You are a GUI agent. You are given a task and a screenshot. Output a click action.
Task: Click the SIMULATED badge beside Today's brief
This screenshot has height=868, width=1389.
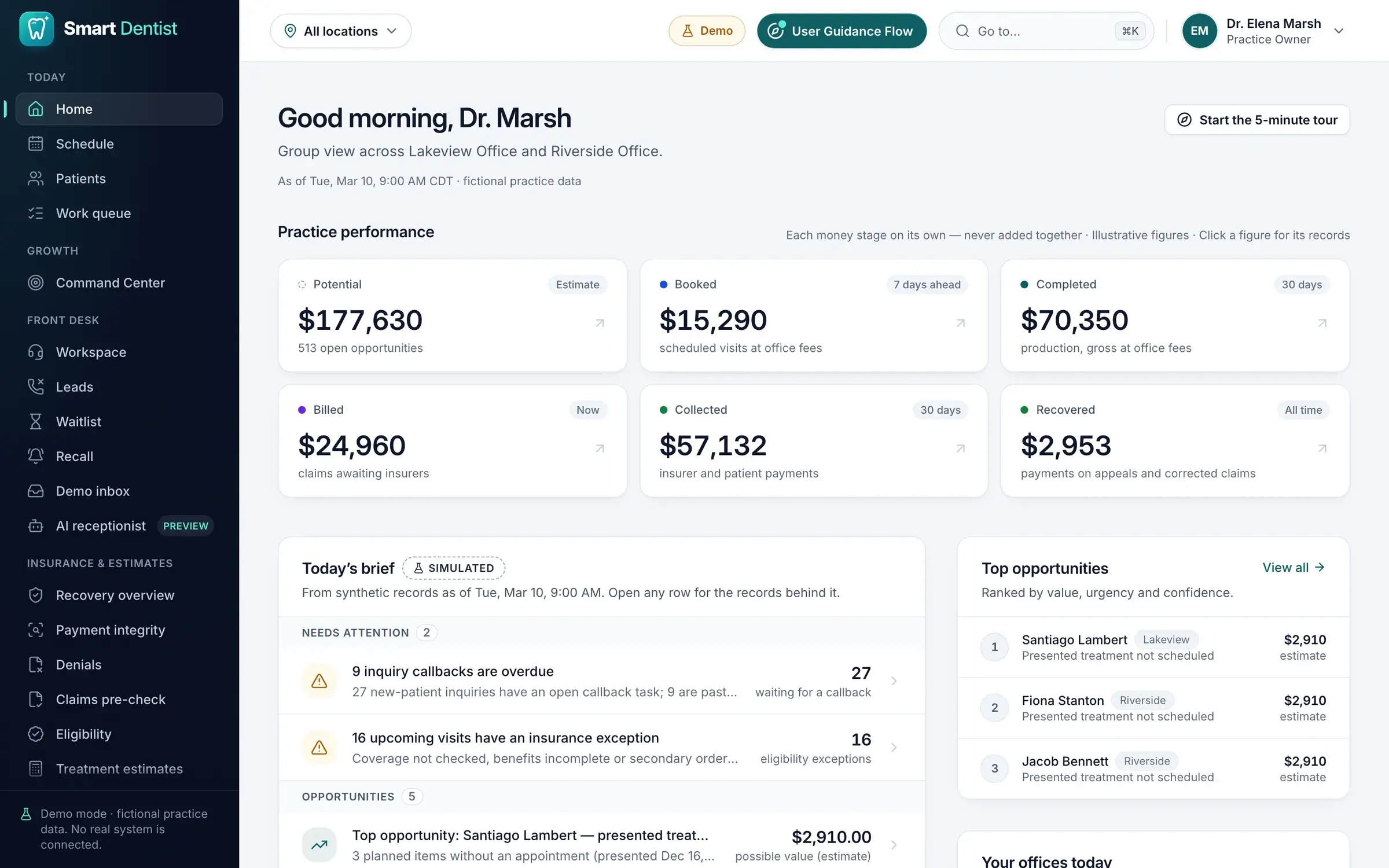tap(454, 568)
